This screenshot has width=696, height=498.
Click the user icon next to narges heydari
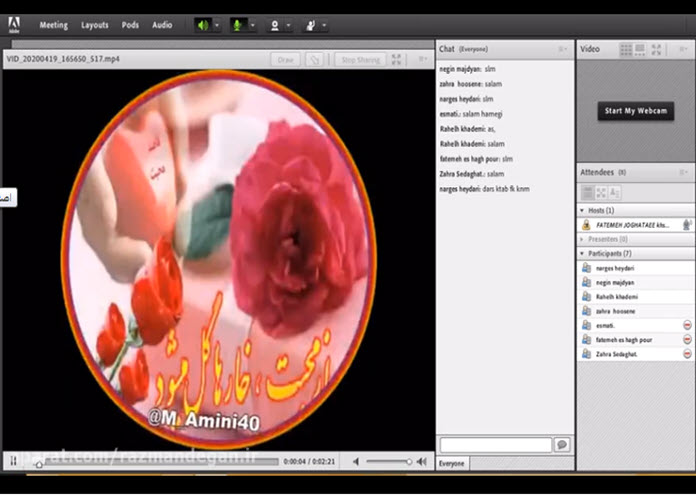pyautogui.click(x=586, y=268)
